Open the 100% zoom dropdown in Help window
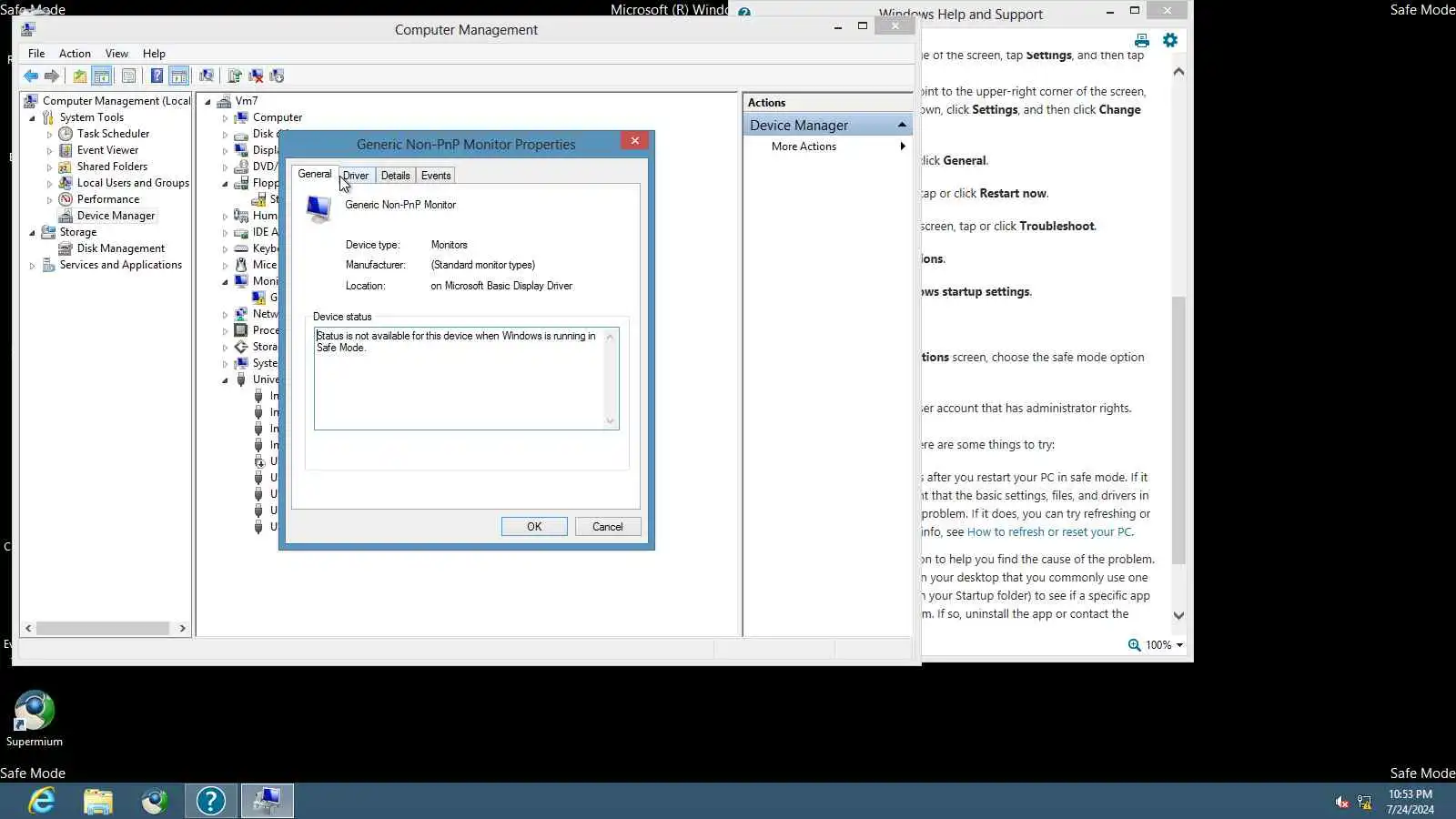The image size is (1456, 819). [1179, 645]
